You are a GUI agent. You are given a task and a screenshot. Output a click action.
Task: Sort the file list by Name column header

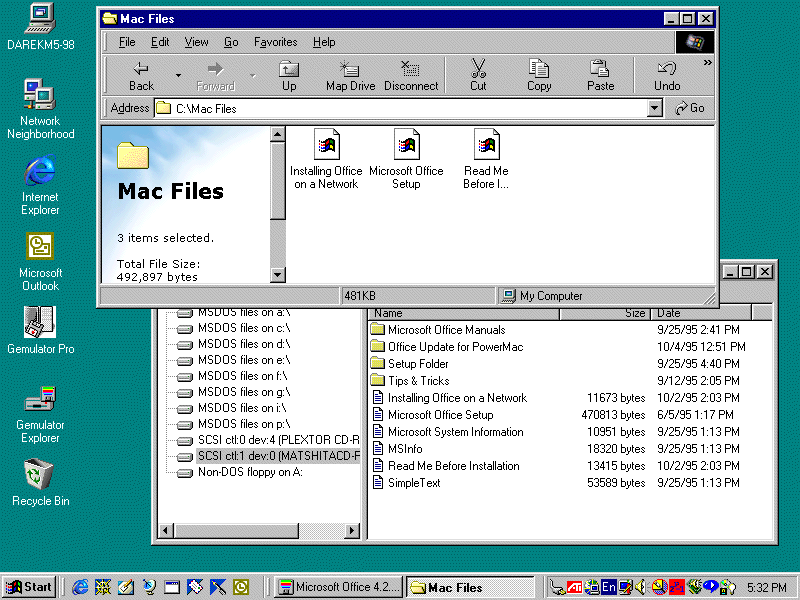pyautogui.click(x=464, y=313)
